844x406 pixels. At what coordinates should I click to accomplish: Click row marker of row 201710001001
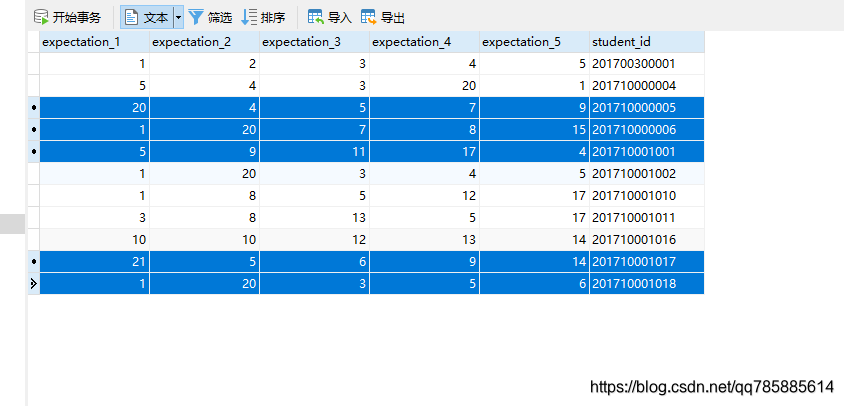coord(34,152)
